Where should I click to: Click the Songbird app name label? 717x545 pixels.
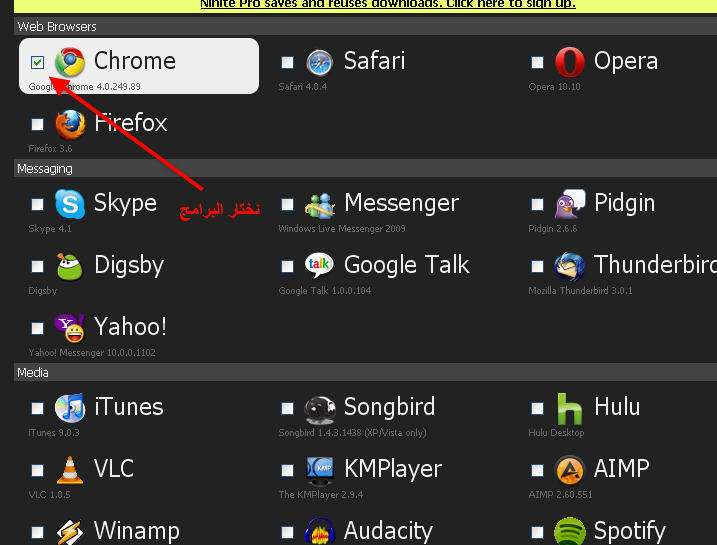pyautogui.click(x=389, y=406)
